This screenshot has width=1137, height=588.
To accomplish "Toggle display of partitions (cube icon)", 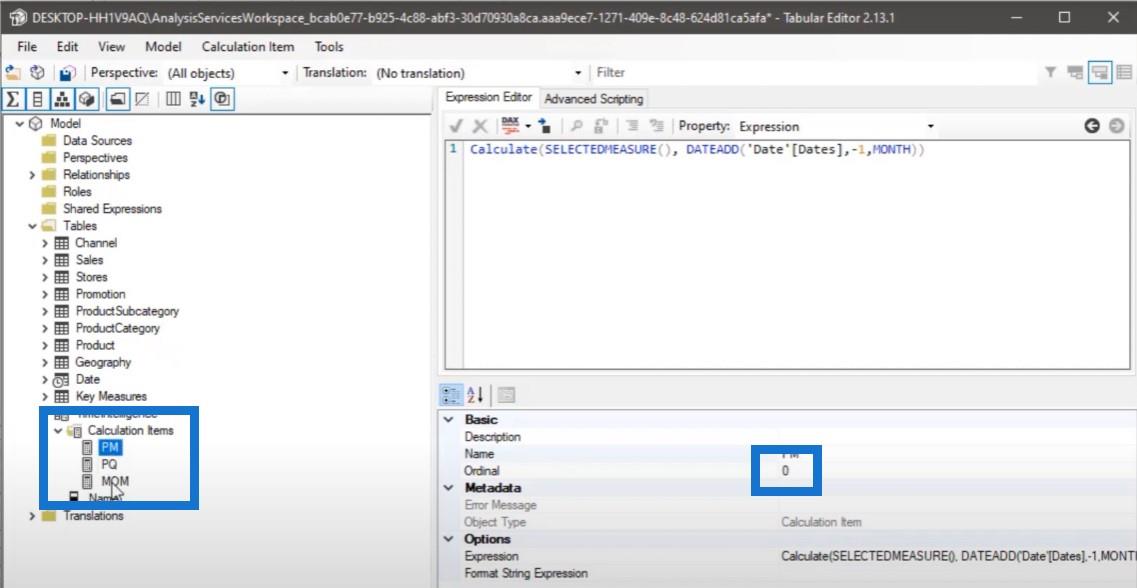I will 88,99.
